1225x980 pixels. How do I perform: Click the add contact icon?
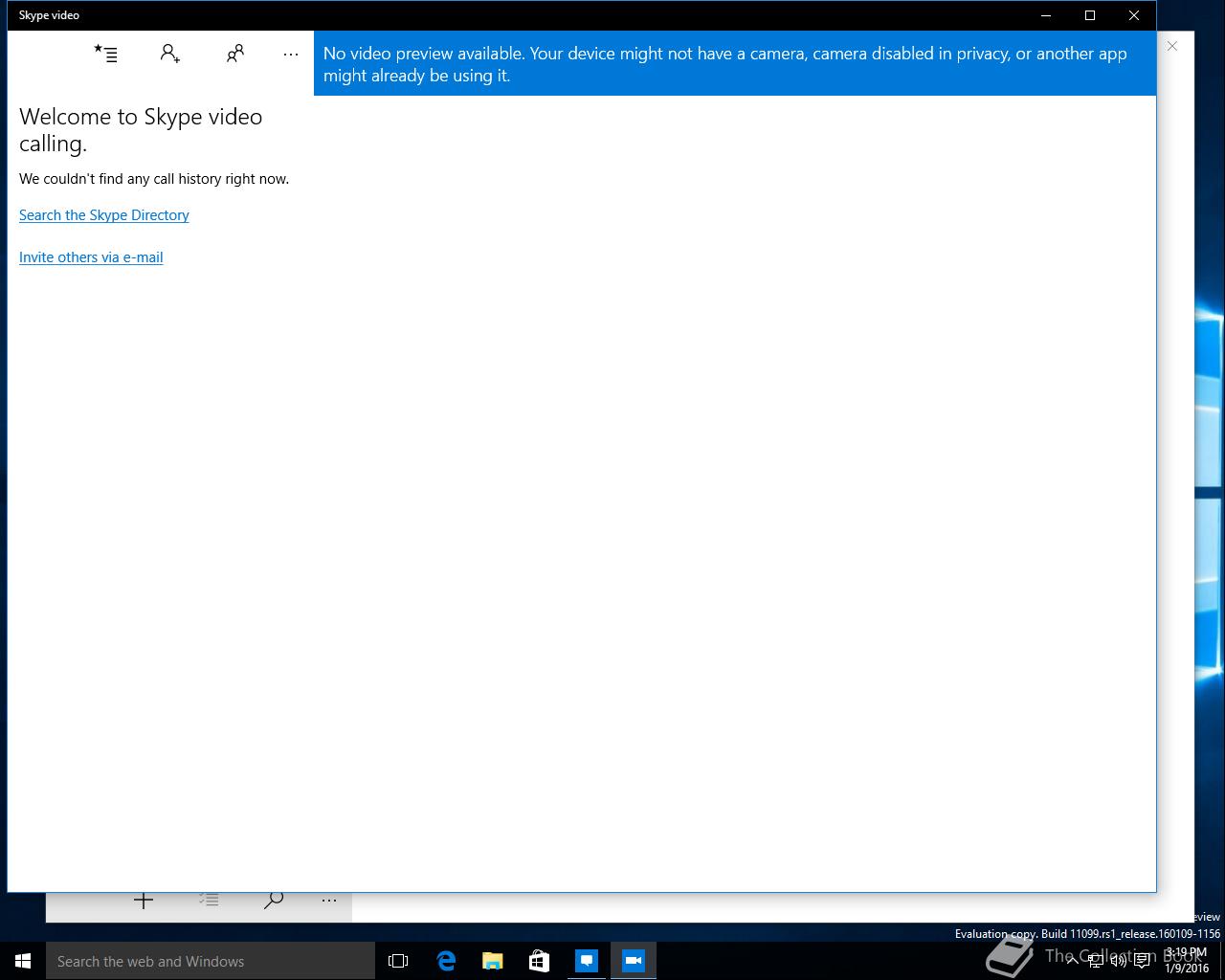point(170,54)
